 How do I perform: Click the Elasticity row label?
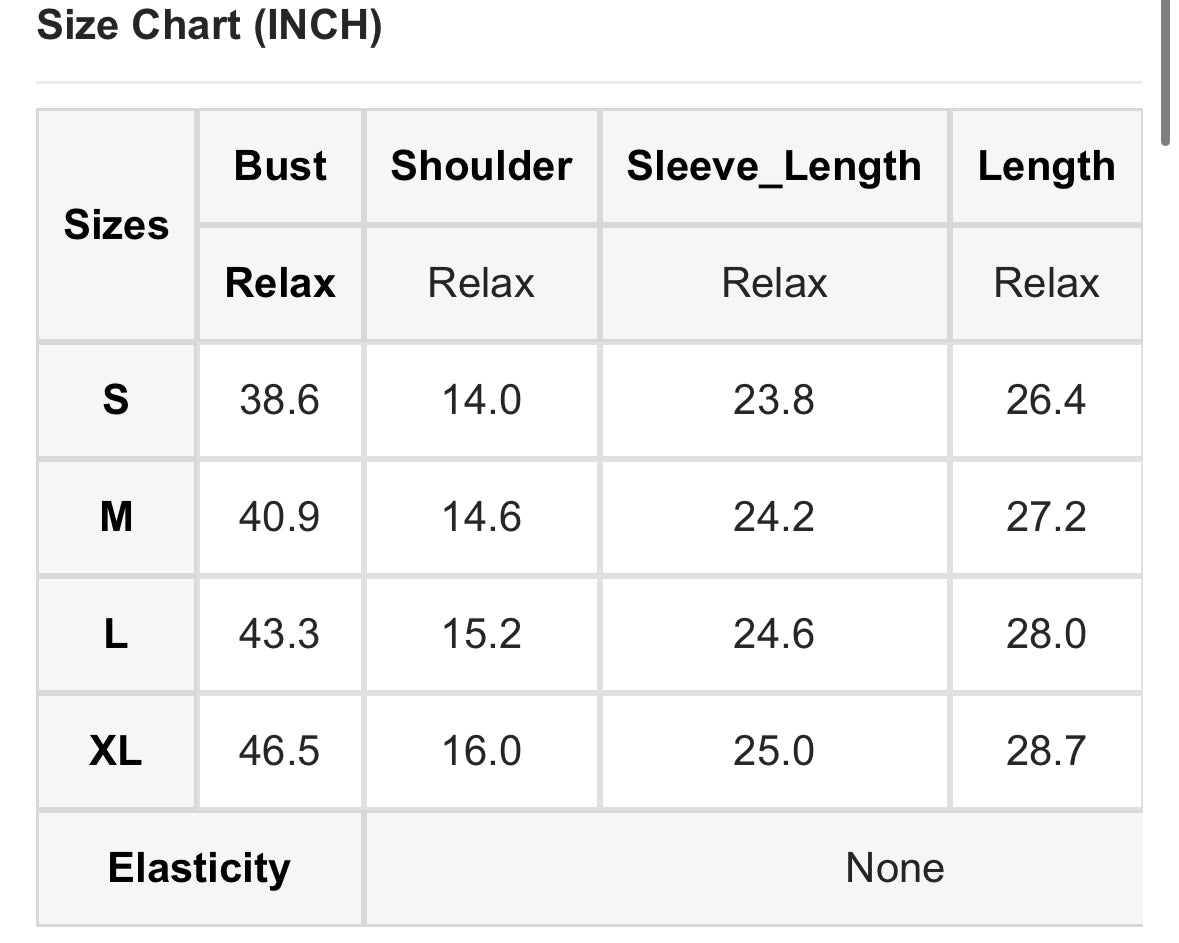click(199, 868)
